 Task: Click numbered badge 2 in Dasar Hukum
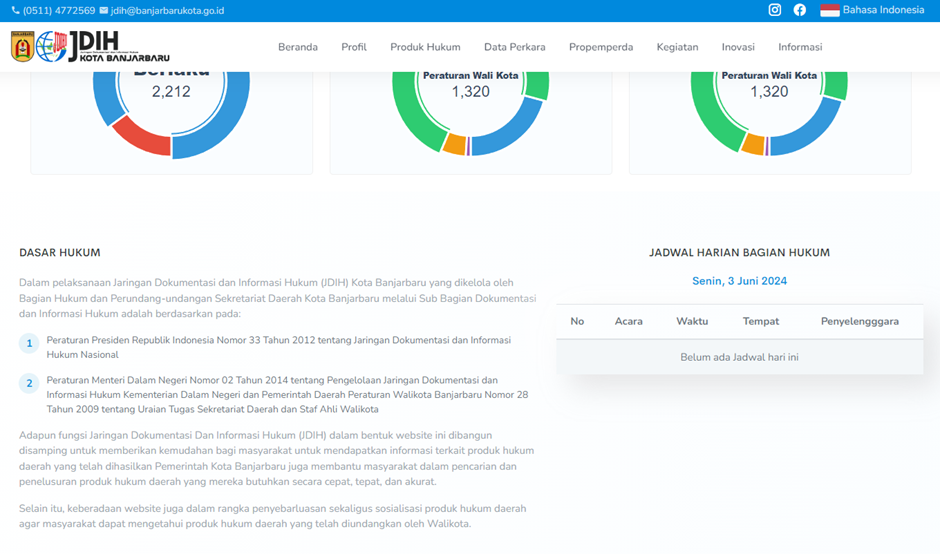30,383
